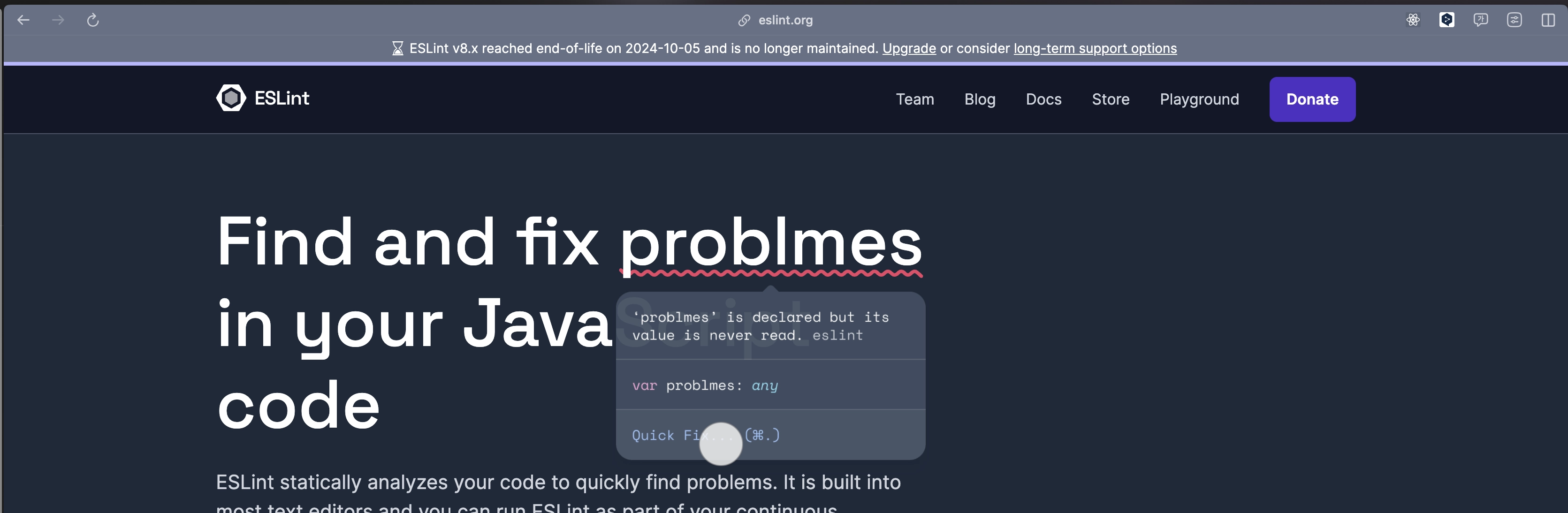The width and height of the screenshot is (1568, 513).
Task: Click the browser forward navigation arrow
Action: click(57, 20)
